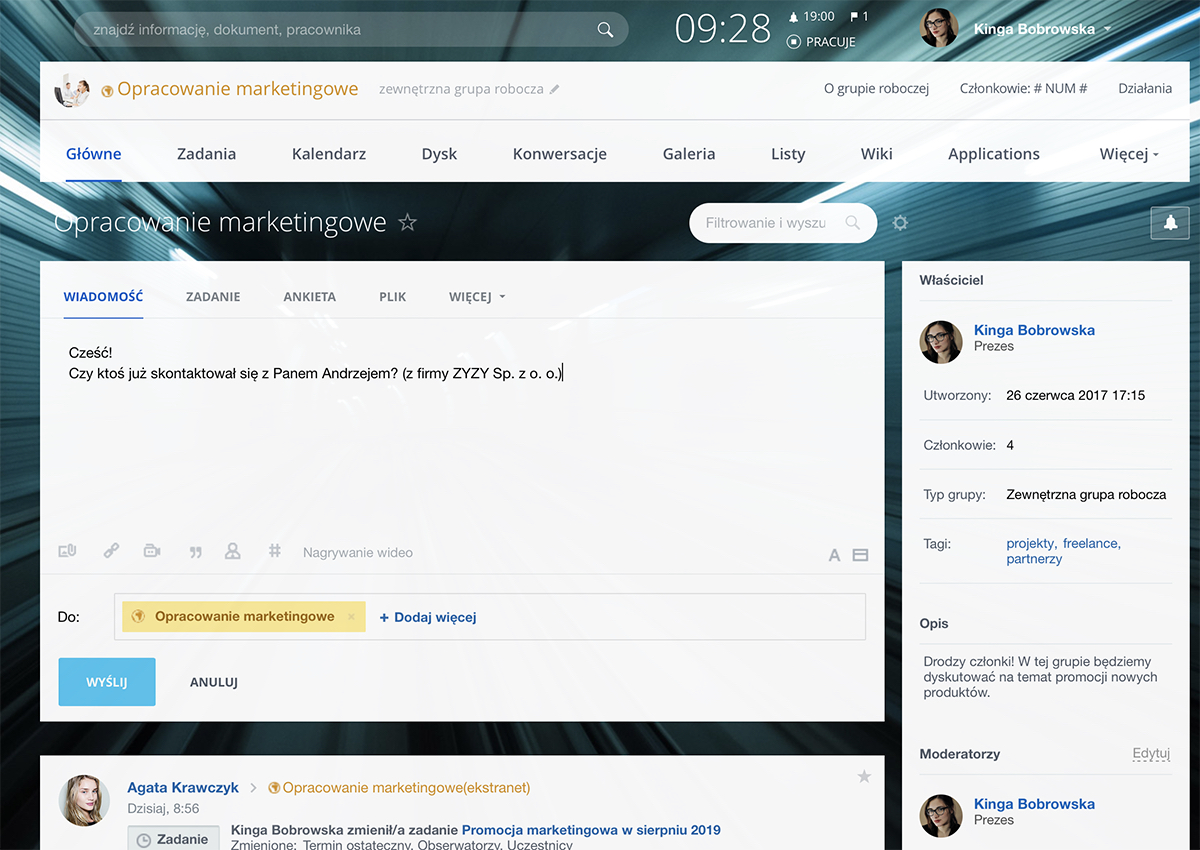The image size is (1200, 850).
Task: Add a hashtag with the # icon
Action: pyautogui.click(x=275, y=551)
